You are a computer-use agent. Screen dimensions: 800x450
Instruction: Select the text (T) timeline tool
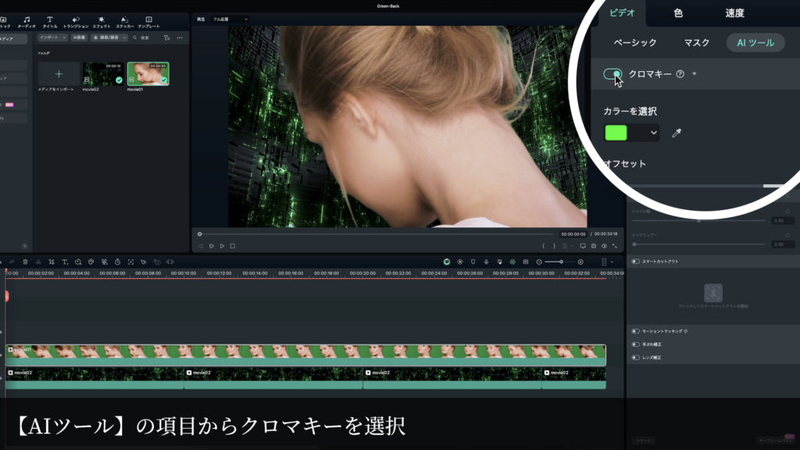tap(65, 262)
